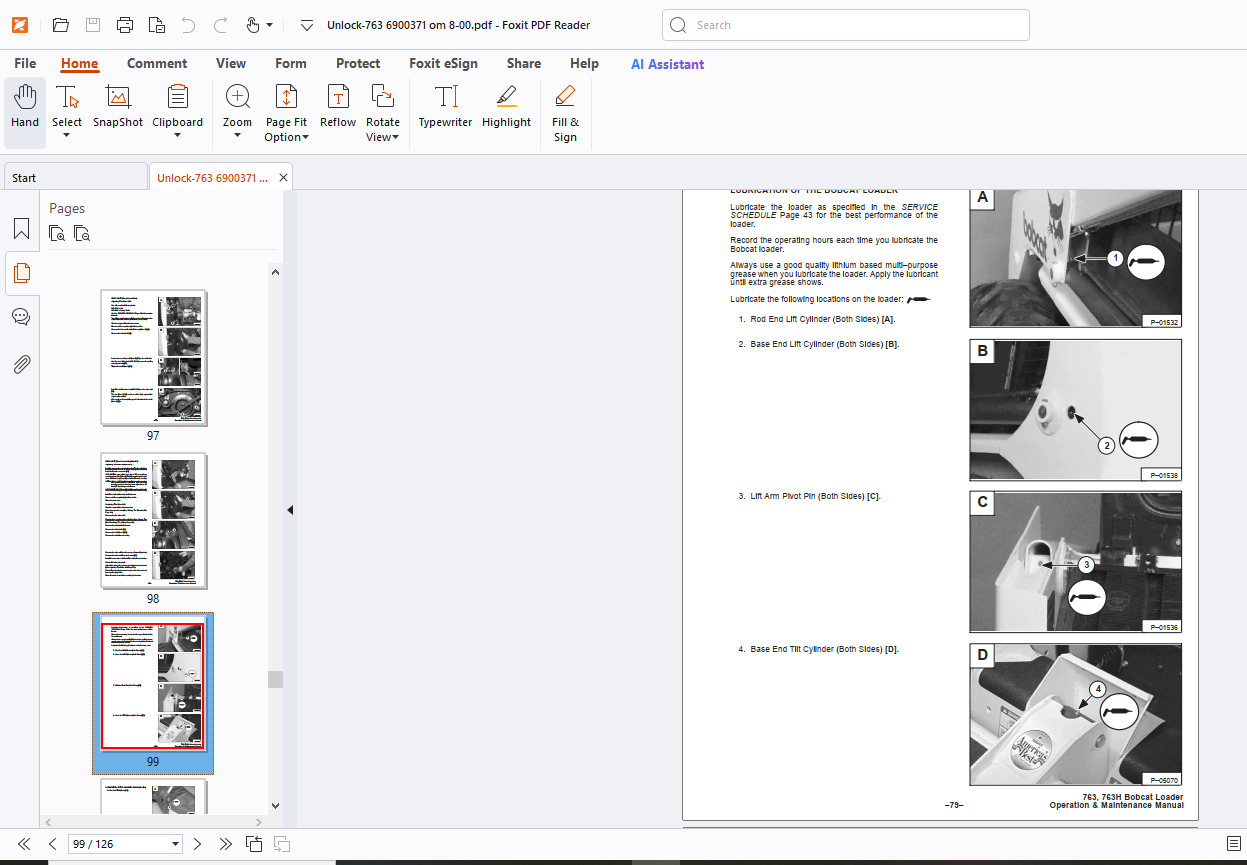Open the quick access toolbar customize dropdown
The width and height of the screenshot is (1247, 865).
click(x=307, y=25)
